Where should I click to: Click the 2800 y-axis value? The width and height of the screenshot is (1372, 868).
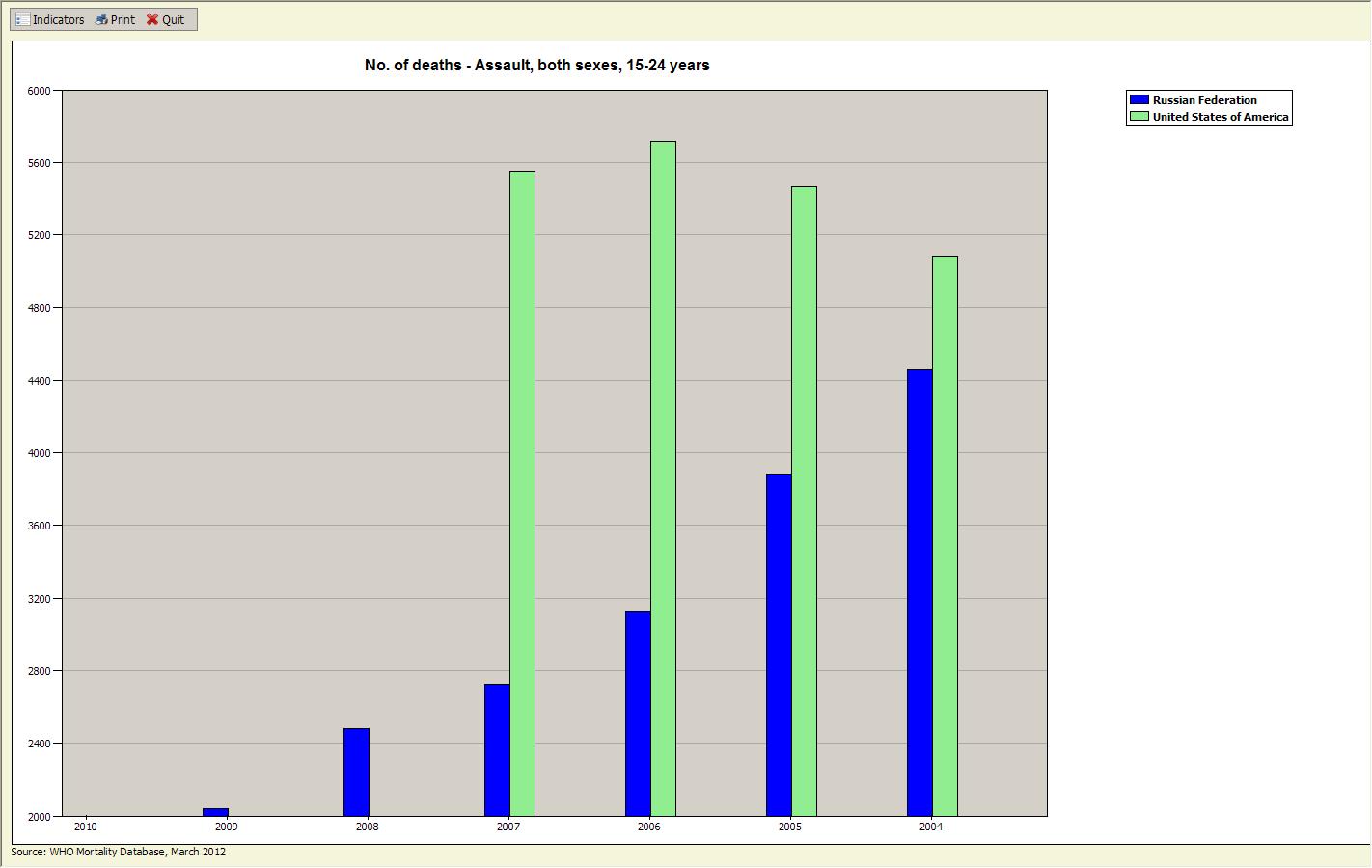[39, 671]
